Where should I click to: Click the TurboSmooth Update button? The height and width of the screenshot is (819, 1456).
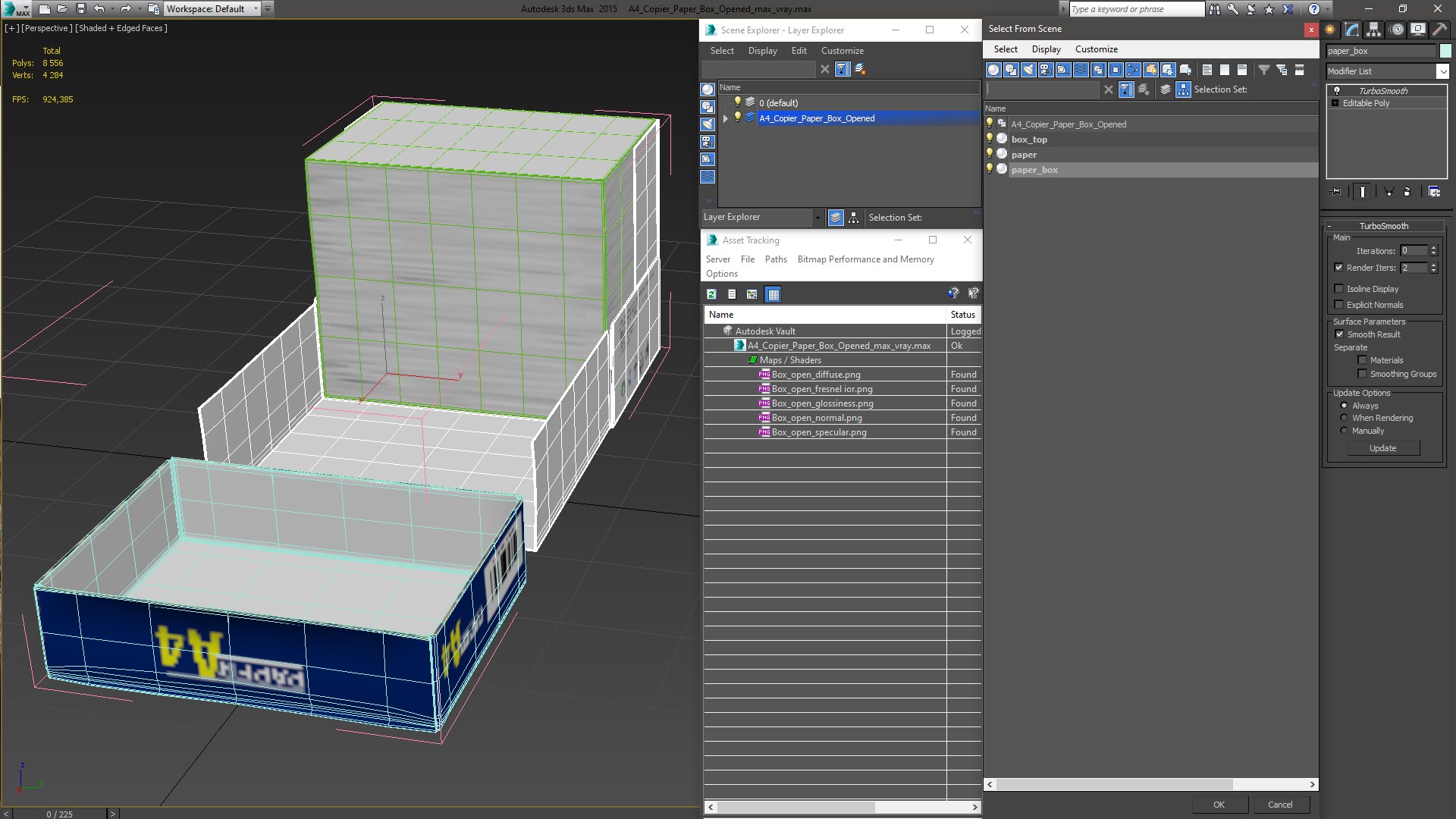click(1382, 448)
